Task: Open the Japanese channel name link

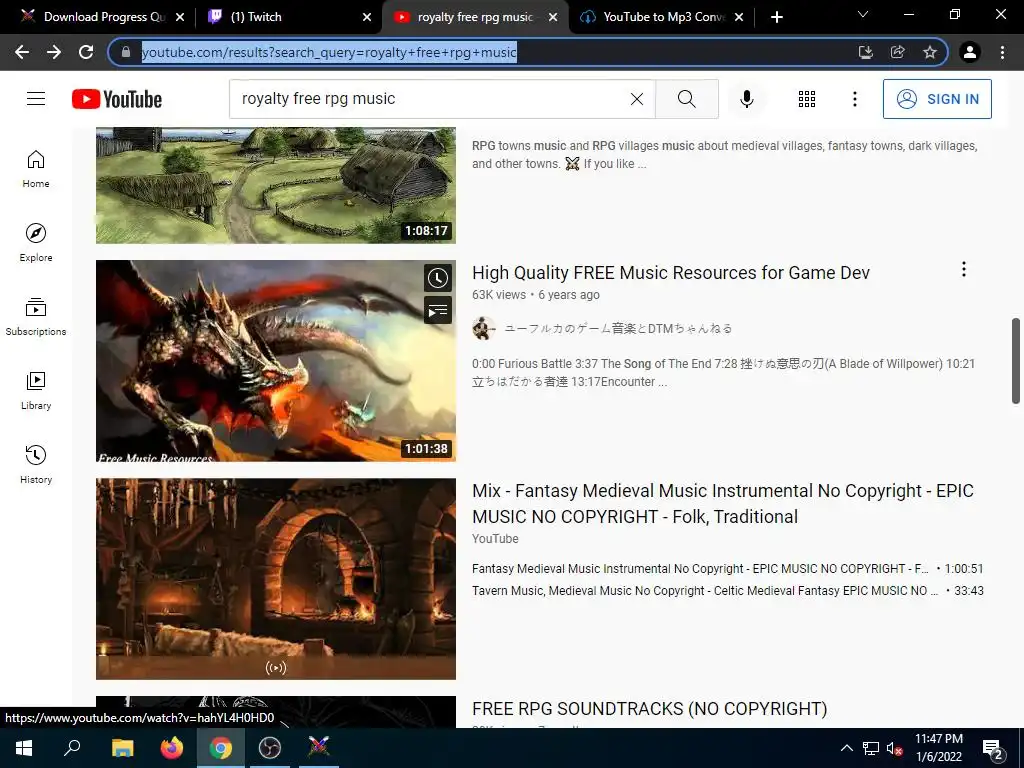Action: pos(618,328)
